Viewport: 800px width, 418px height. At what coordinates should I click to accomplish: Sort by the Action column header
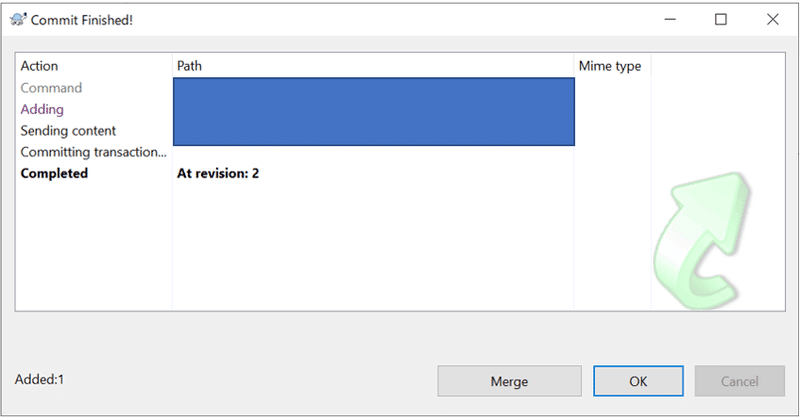pos(40,66)
